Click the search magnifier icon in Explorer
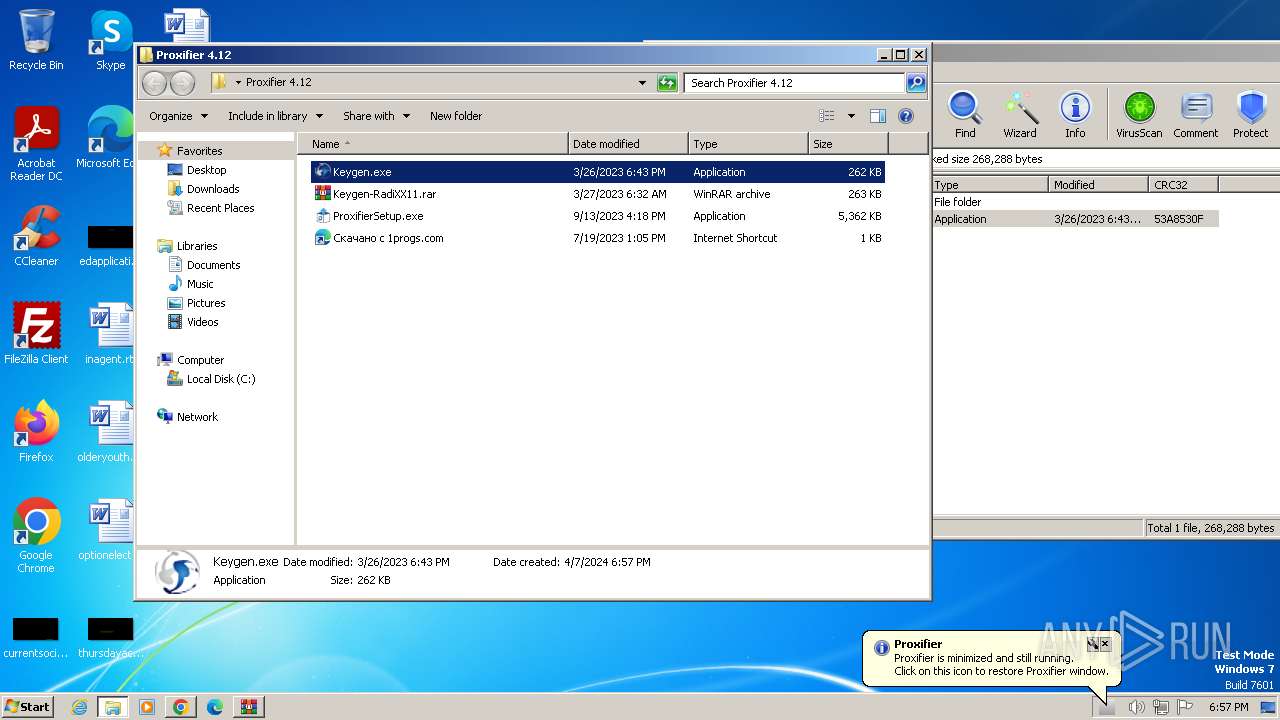 click(x=915, y=83)
